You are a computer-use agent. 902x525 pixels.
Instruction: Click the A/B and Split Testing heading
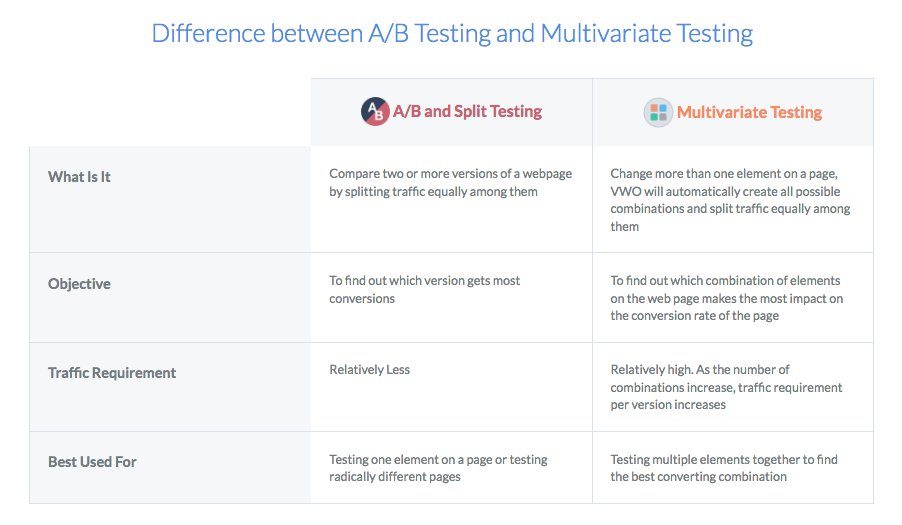pos(467,112)
